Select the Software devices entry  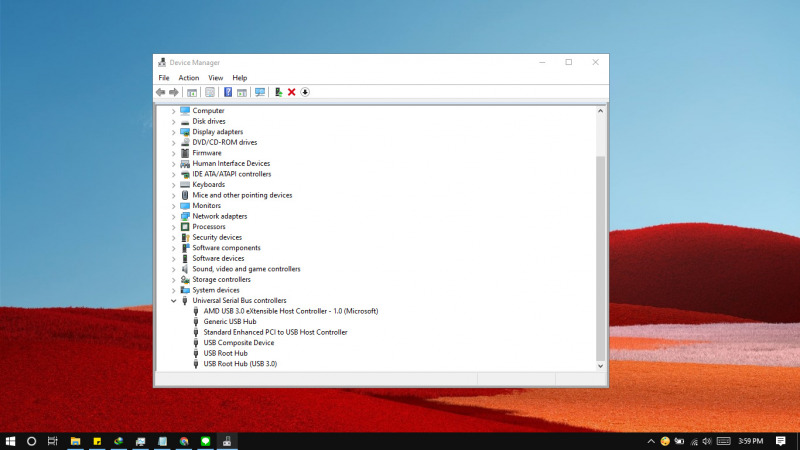click(218, 258)
